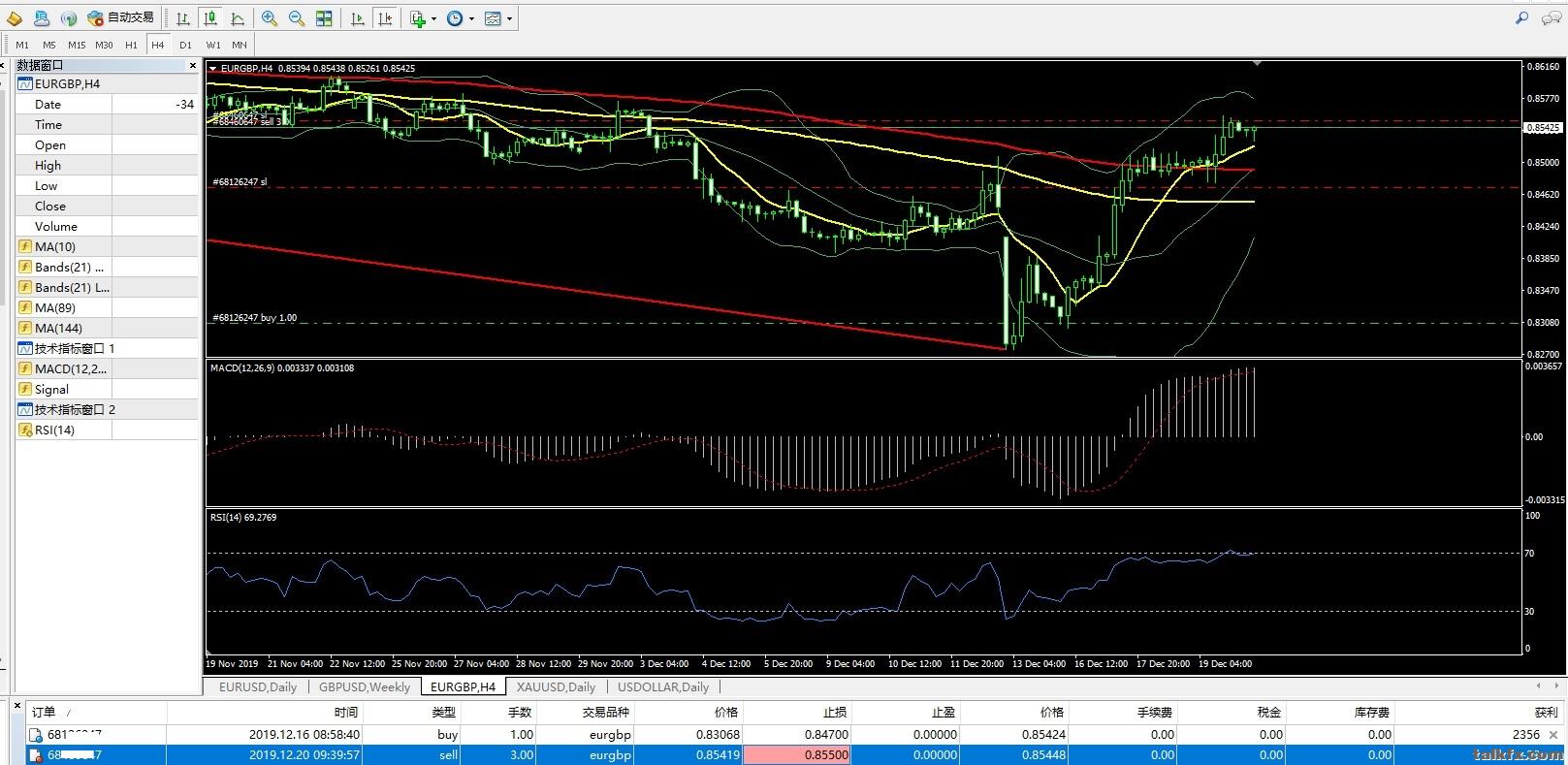Click the chart shift triangle marker
Image resolution: width=1568 pixels, height=765 pixels.
tap(1257, 64)
